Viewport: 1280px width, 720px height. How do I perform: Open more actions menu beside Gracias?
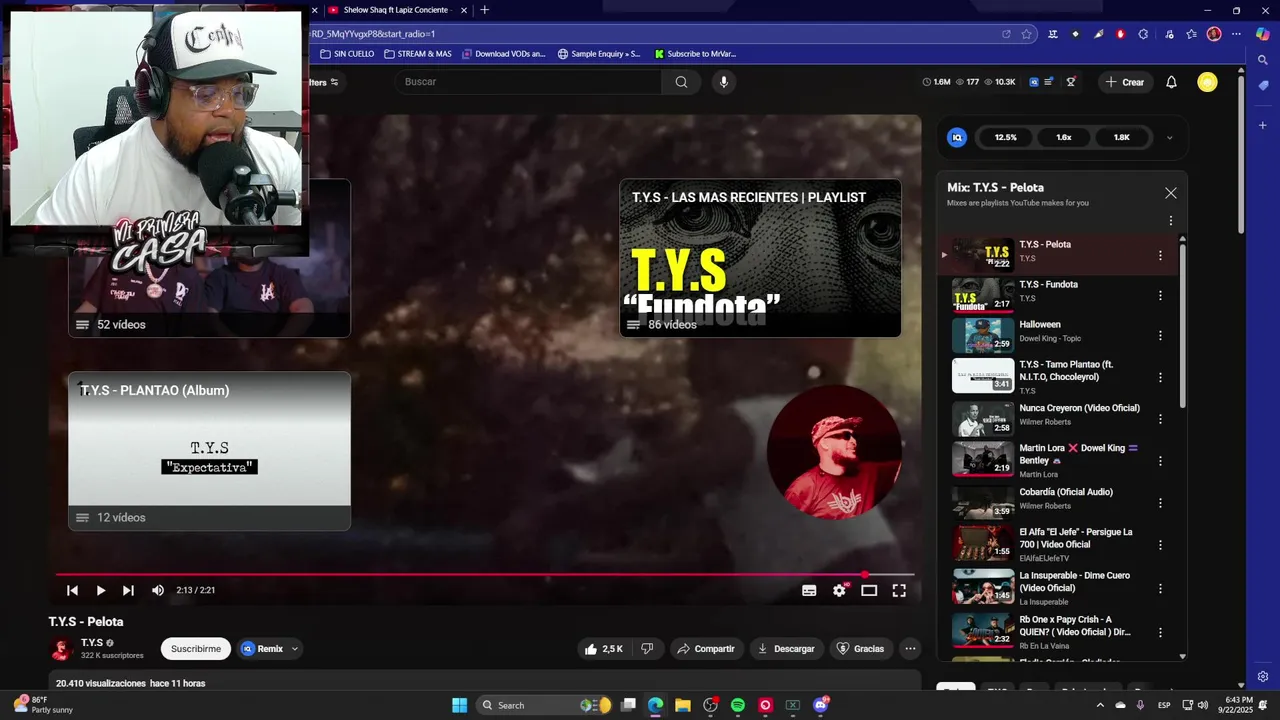910,649
